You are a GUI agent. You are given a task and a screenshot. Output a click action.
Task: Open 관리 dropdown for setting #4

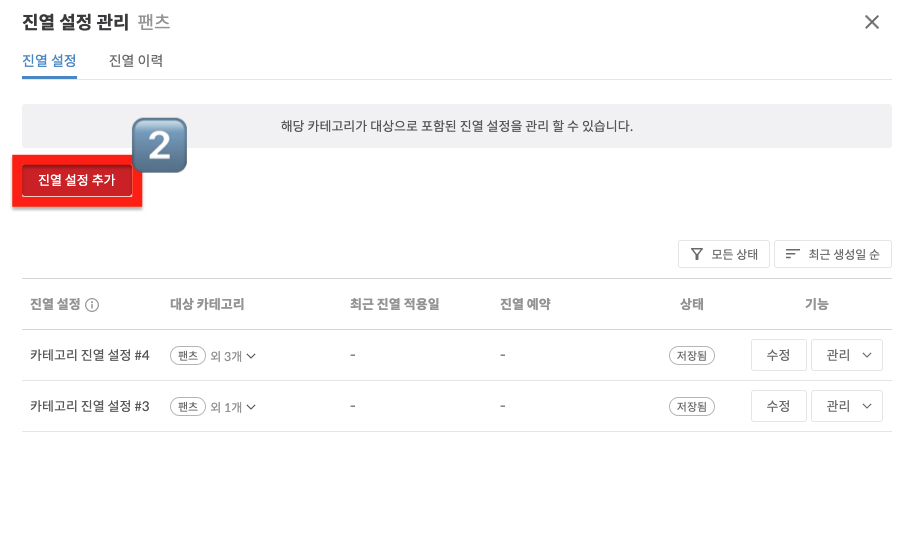[846, 355]
